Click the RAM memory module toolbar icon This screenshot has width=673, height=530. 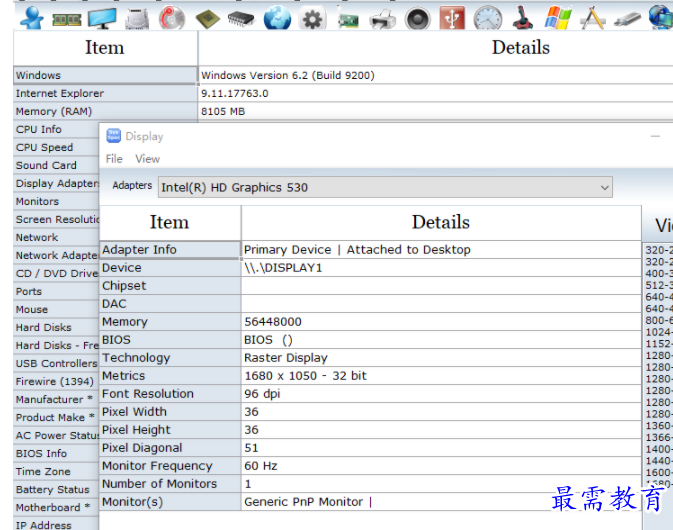[67, 19]
